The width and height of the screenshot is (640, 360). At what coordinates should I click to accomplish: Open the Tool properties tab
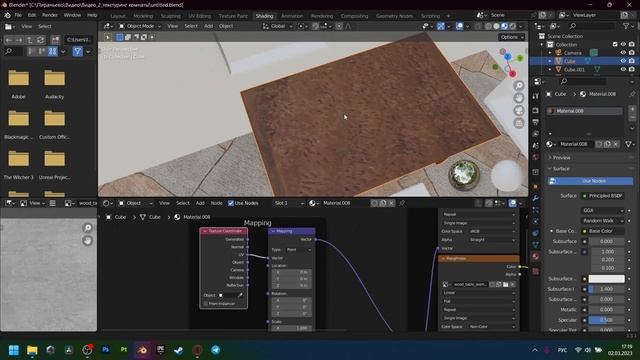536,96
